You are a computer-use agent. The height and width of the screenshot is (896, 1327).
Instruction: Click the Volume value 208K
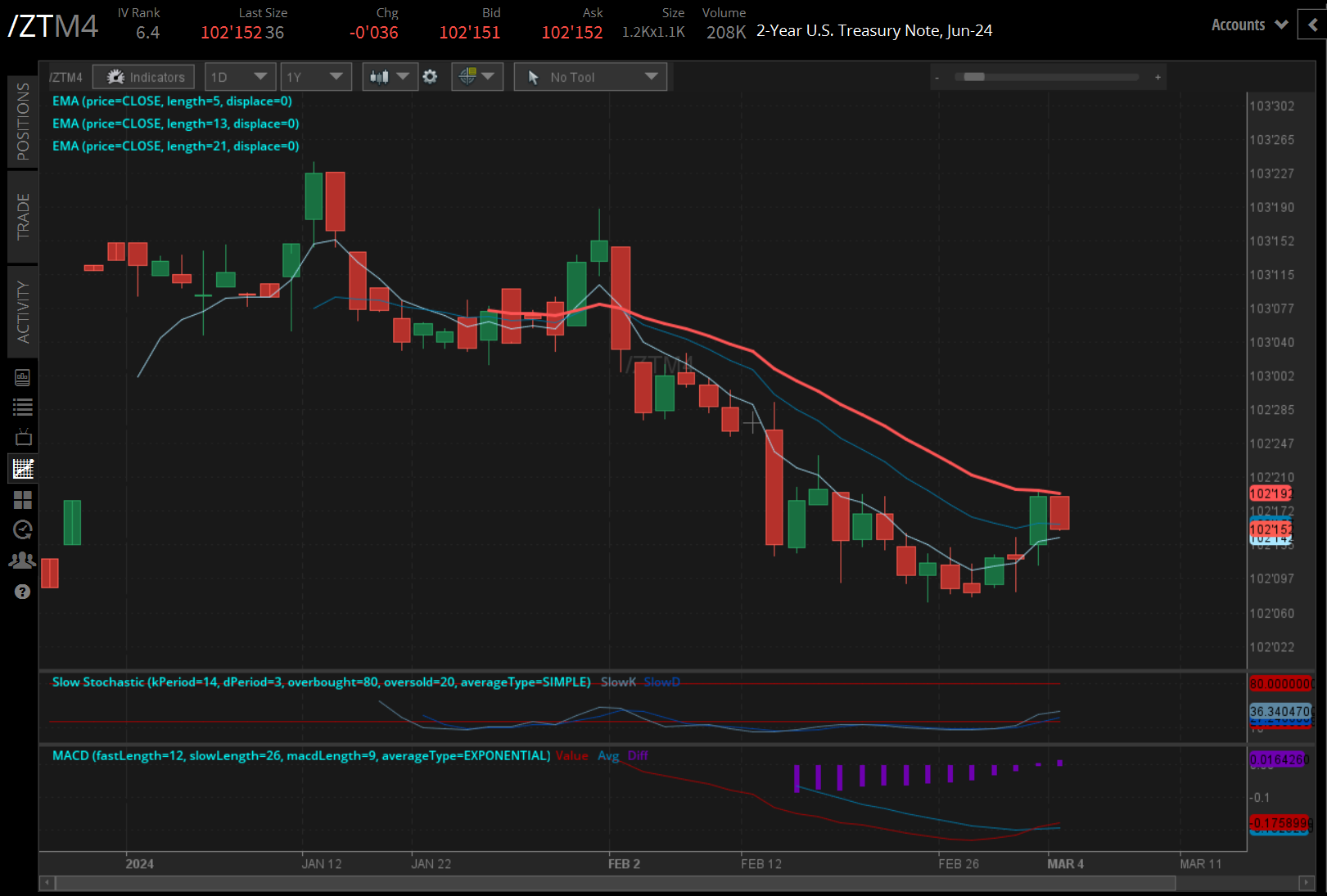[726, 33]
